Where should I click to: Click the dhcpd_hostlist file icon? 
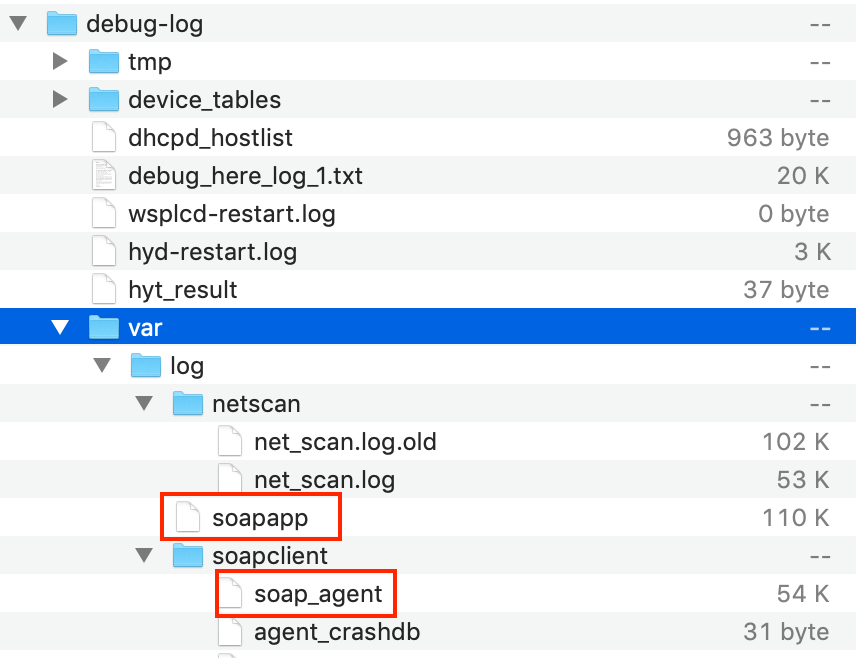click(x=104, y=138)
